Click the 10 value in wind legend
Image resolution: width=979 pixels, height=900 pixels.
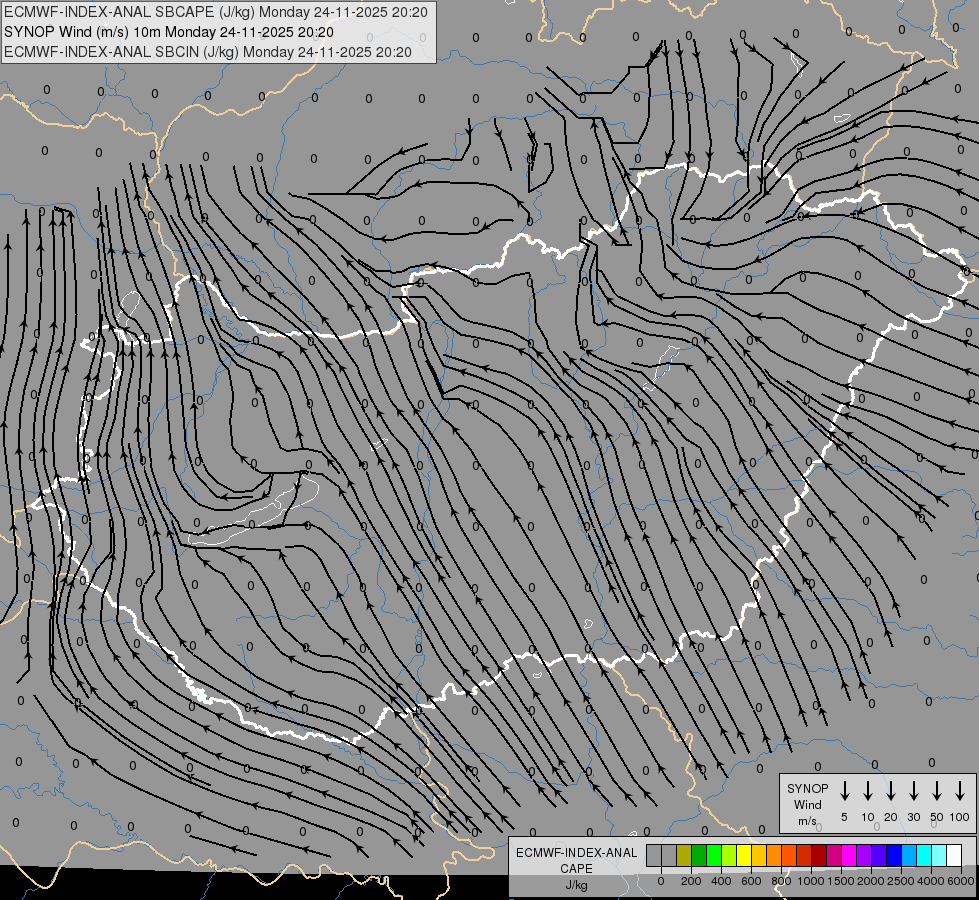point(868,817)
